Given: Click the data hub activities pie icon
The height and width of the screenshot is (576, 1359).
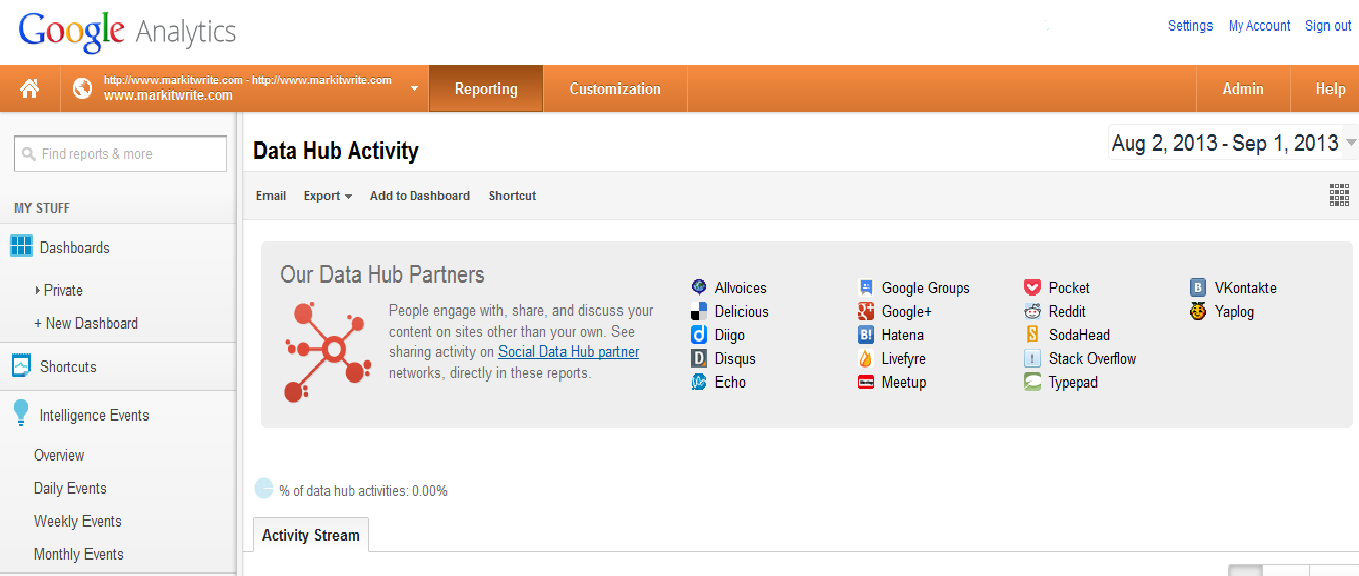Looking at the screenshot, I should [x=264, y=488].
